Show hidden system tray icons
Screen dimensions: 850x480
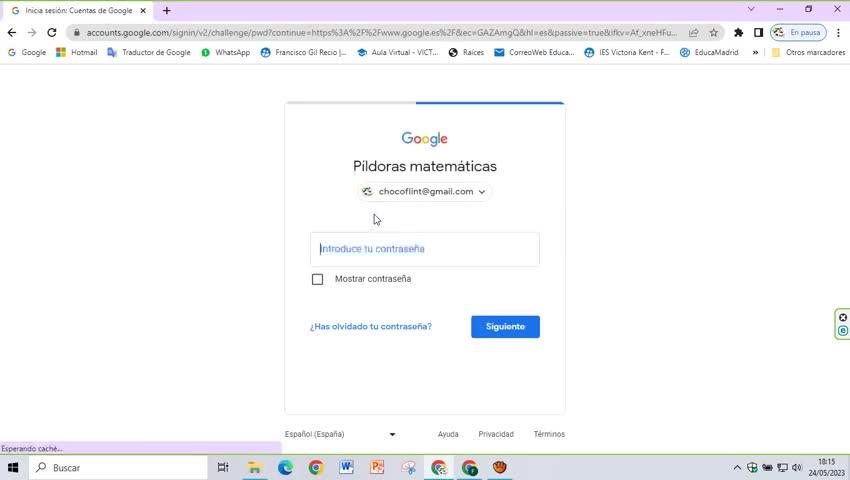(737, 468)
